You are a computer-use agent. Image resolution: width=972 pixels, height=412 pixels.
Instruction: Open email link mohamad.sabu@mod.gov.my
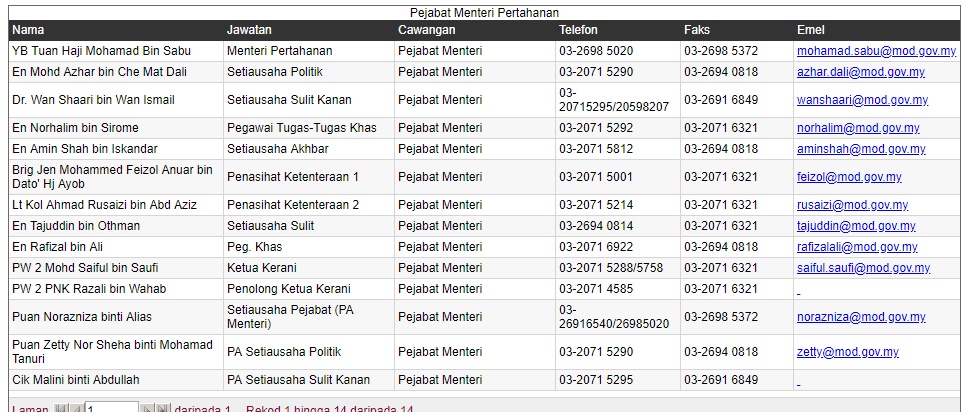point(862,51)
